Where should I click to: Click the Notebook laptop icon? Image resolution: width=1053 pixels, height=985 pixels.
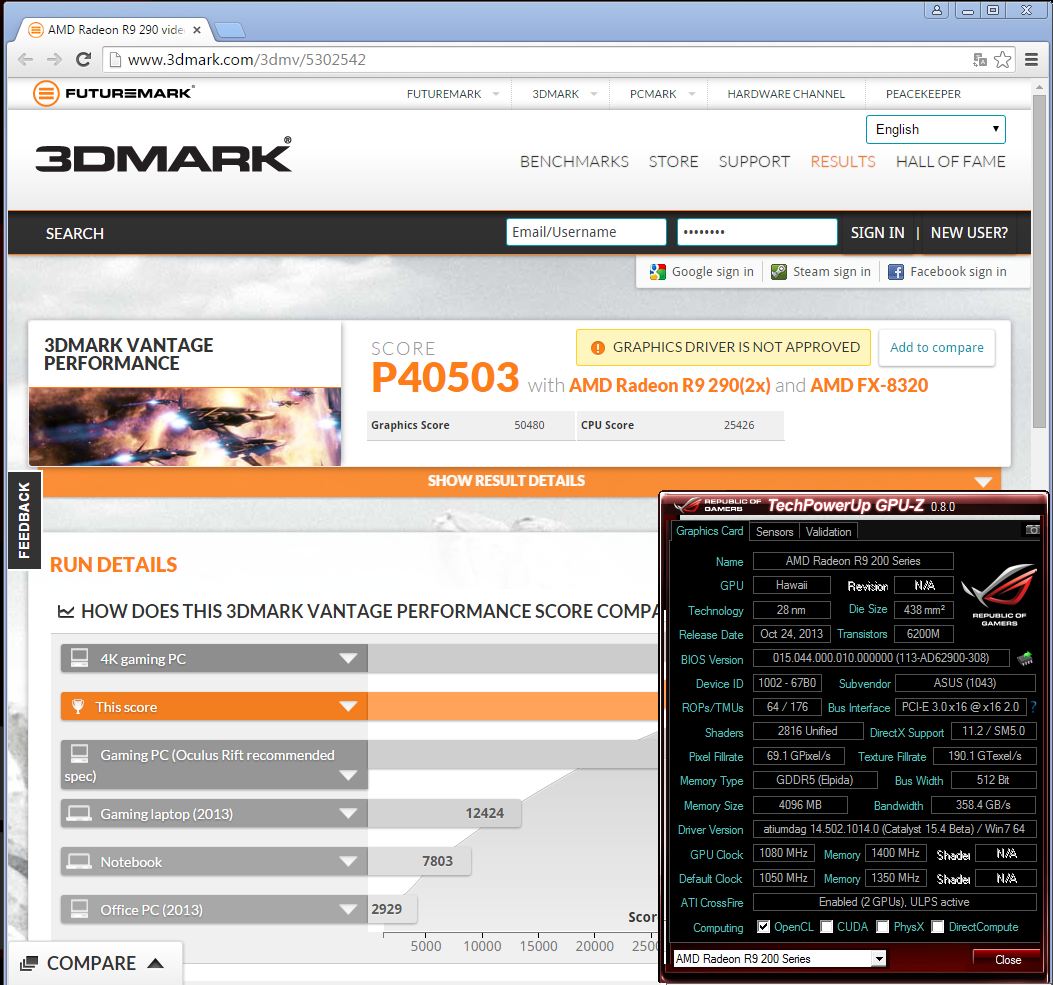pos(79,861)
